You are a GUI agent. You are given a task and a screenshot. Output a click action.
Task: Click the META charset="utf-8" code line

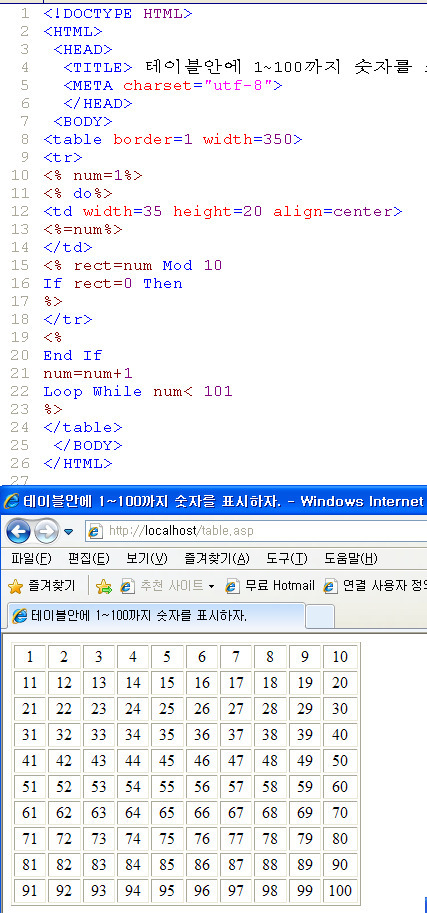coord(173,86)
